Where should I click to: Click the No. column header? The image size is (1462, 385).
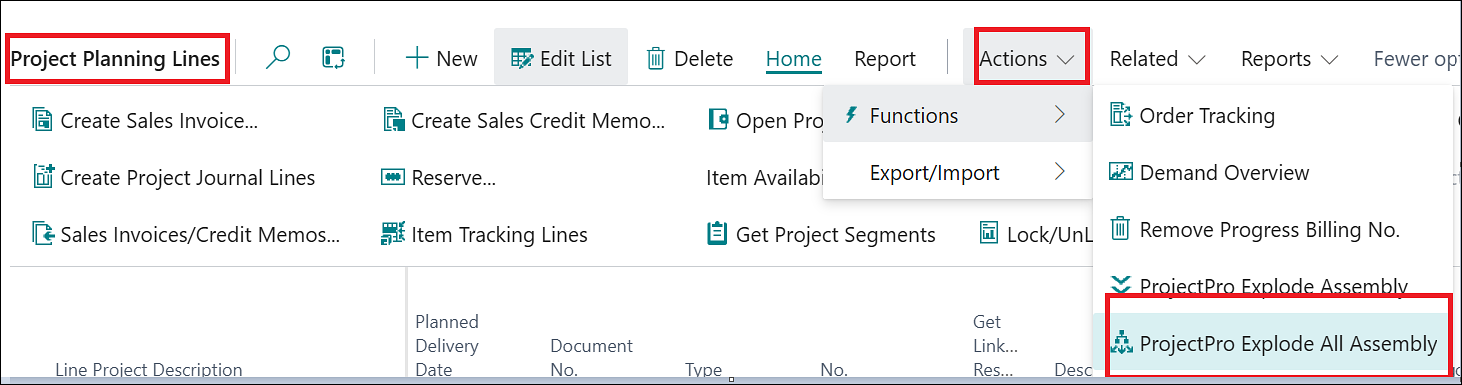[834, 369]
